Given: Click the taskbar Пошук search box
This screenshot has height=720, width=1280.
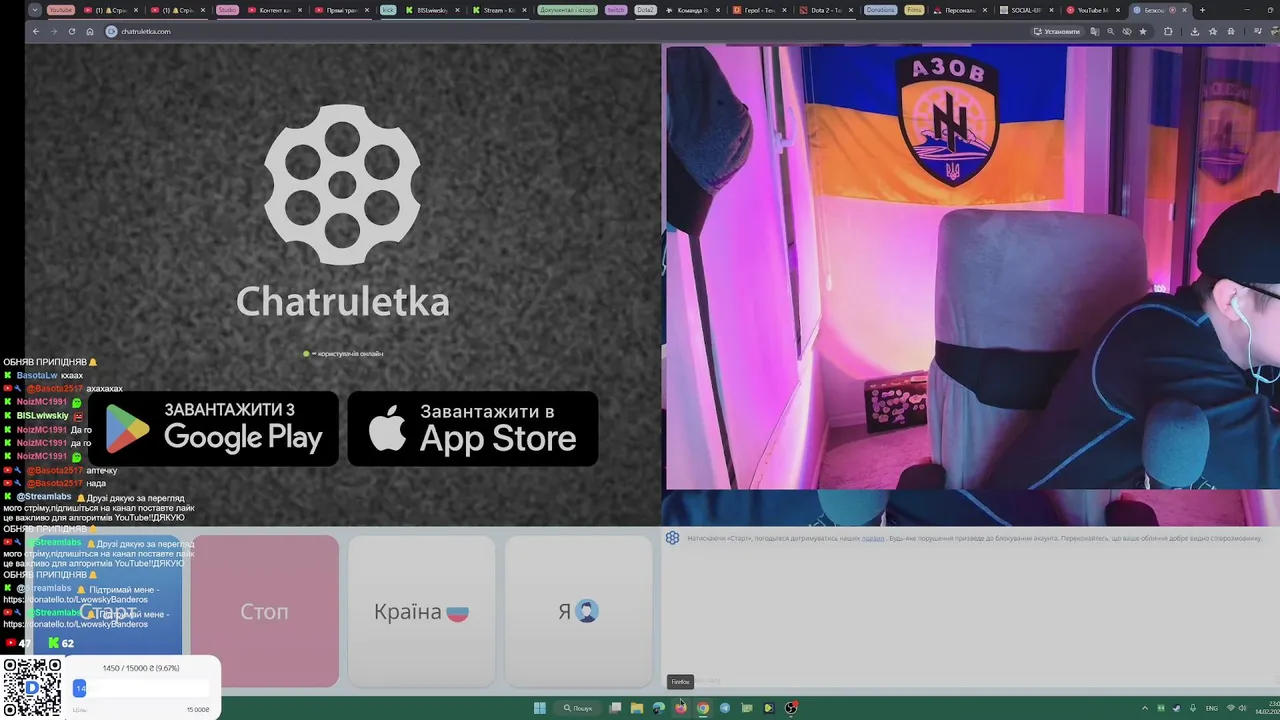Looking at the screenshot, I should (x=578, y=708).
